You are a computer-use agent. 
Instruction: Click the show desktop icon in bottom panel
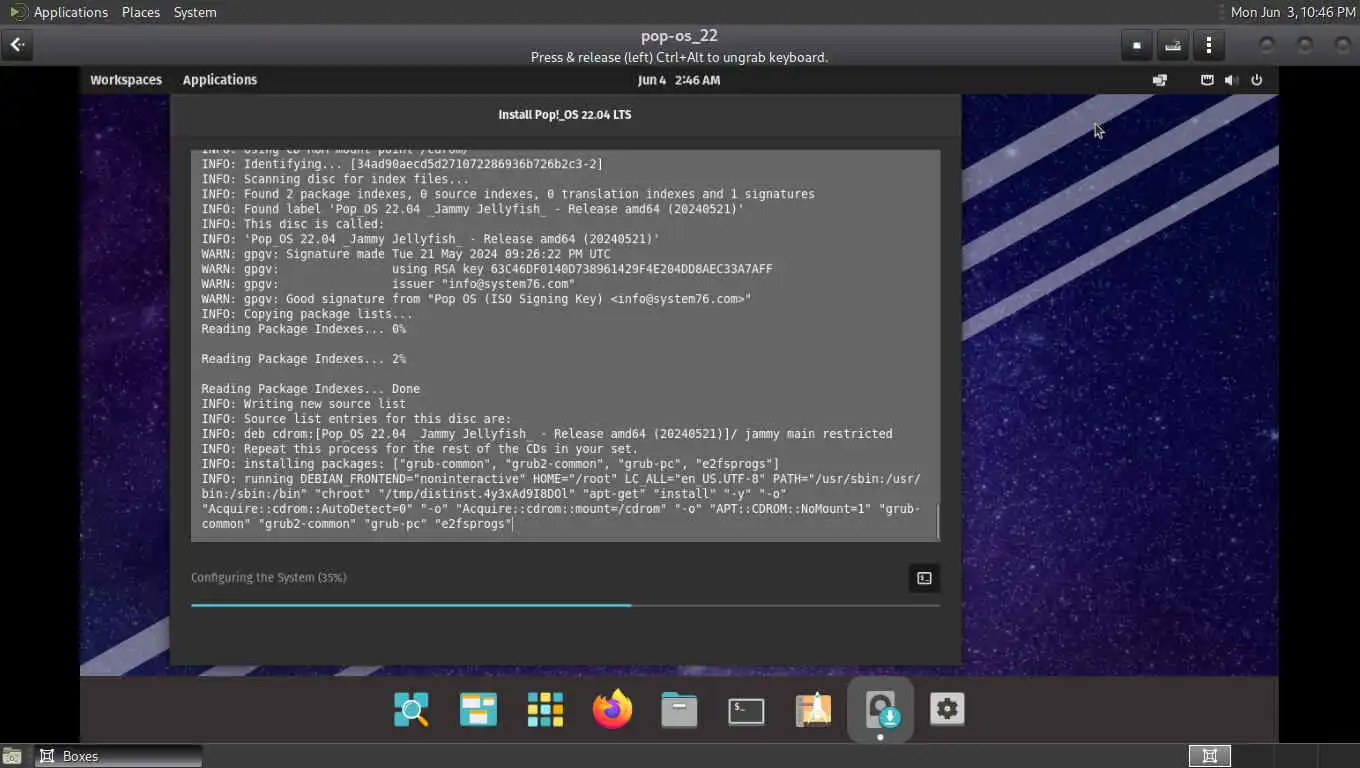pyautogui.click(x=13, y=756)
